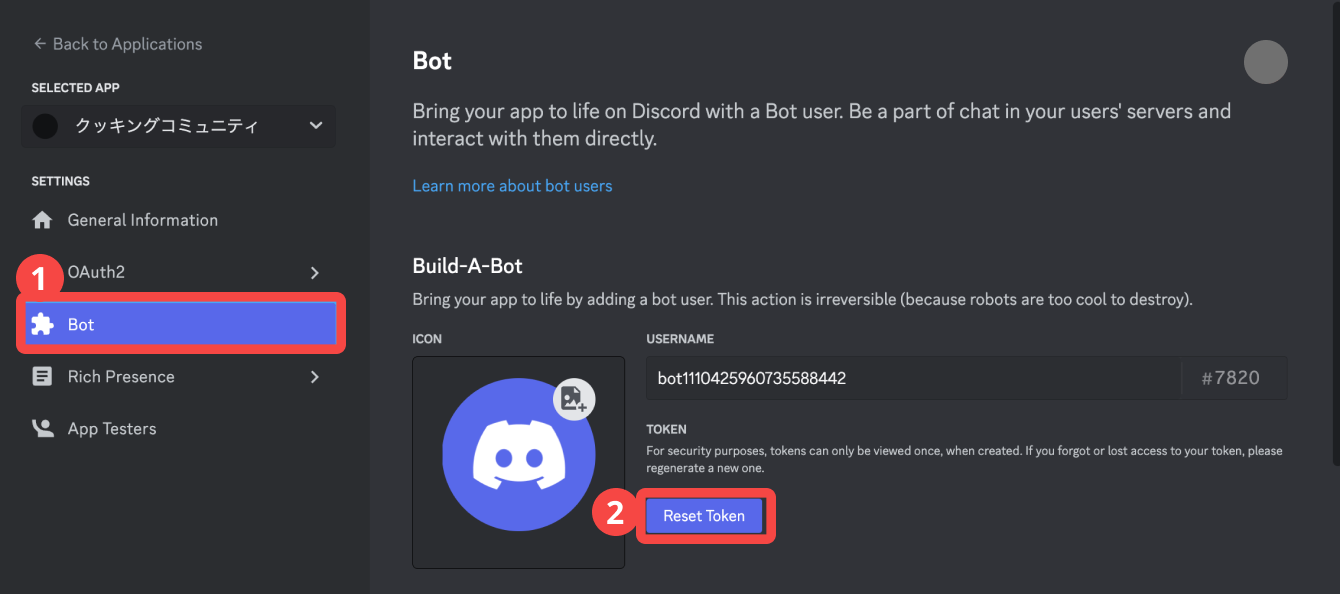
Task: Click the App Testers person icon
Action: tap(42, 429)
